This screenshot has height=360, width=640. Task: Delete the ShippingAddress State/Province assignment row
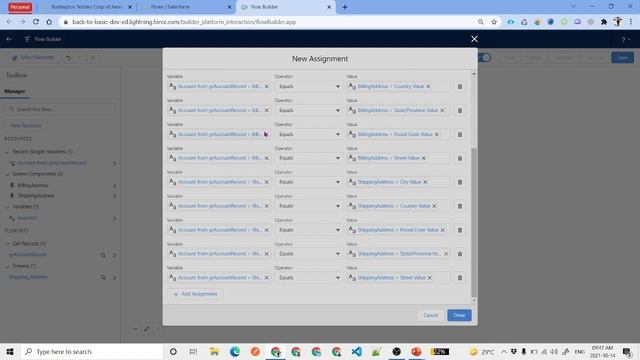(460, 254)
